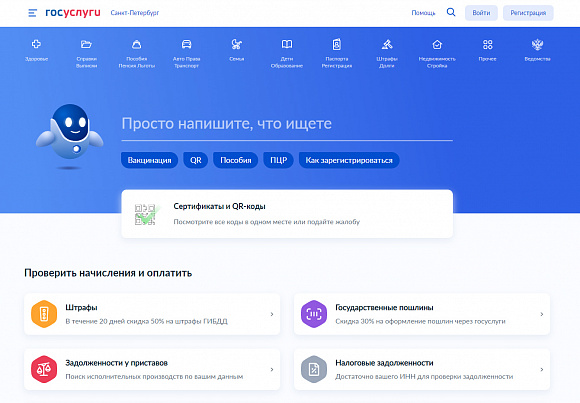This screenshot has width=580, height=403.
Task: Open Государственные пошлины title
Action: pyautogui.click(x=384, y=308)
